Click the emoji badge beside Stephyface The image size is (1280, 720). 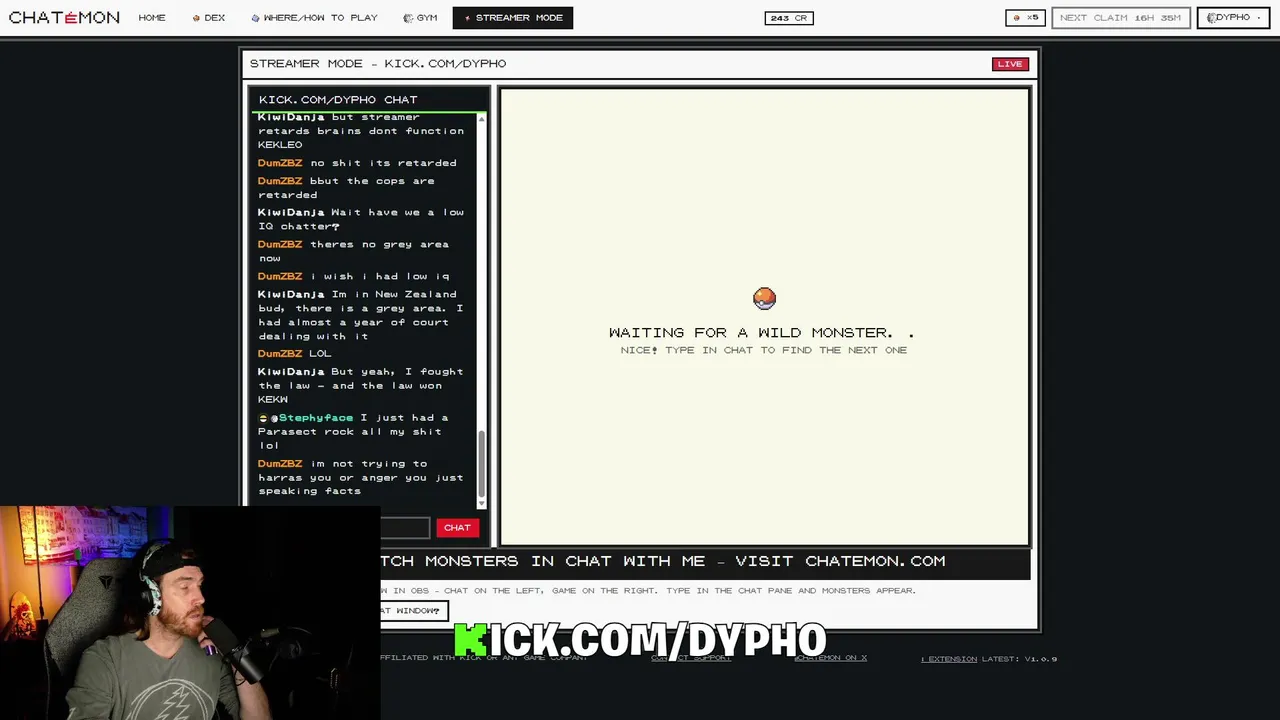(x=263, y=418)
